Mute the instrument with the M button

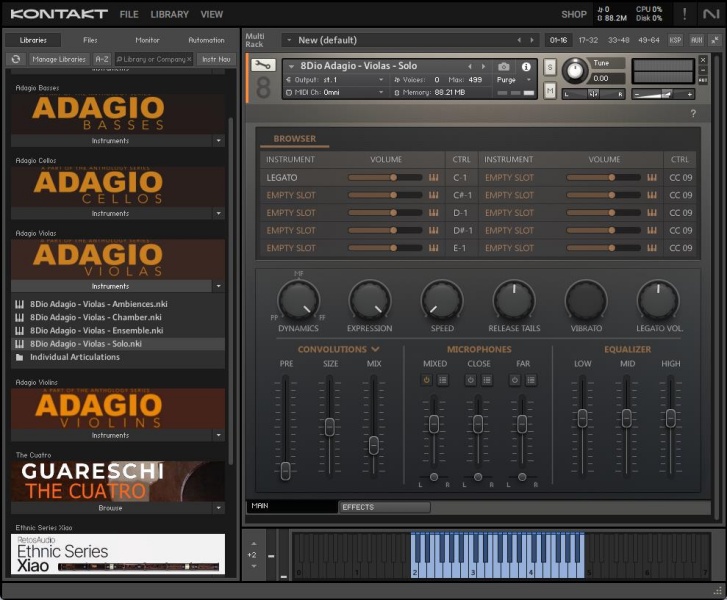click(x=550, y=91)
